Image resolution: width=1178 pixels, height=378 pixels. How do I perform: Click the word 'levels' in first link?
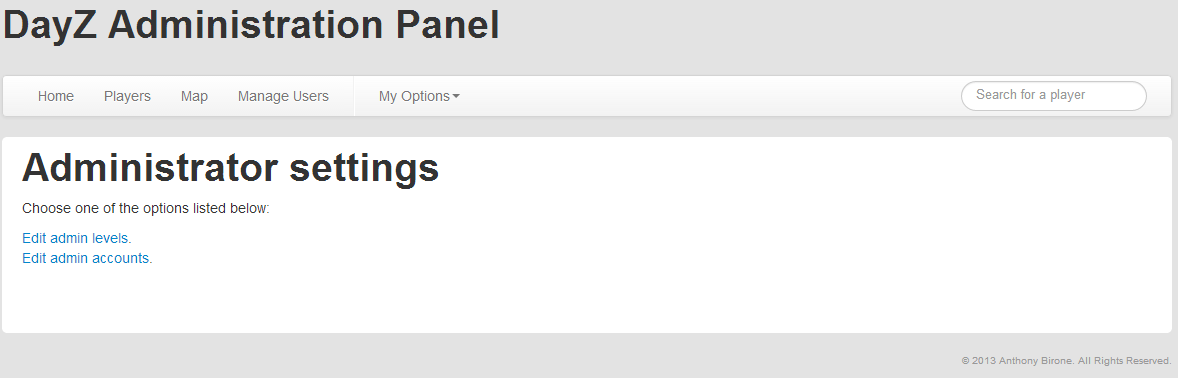110,238
